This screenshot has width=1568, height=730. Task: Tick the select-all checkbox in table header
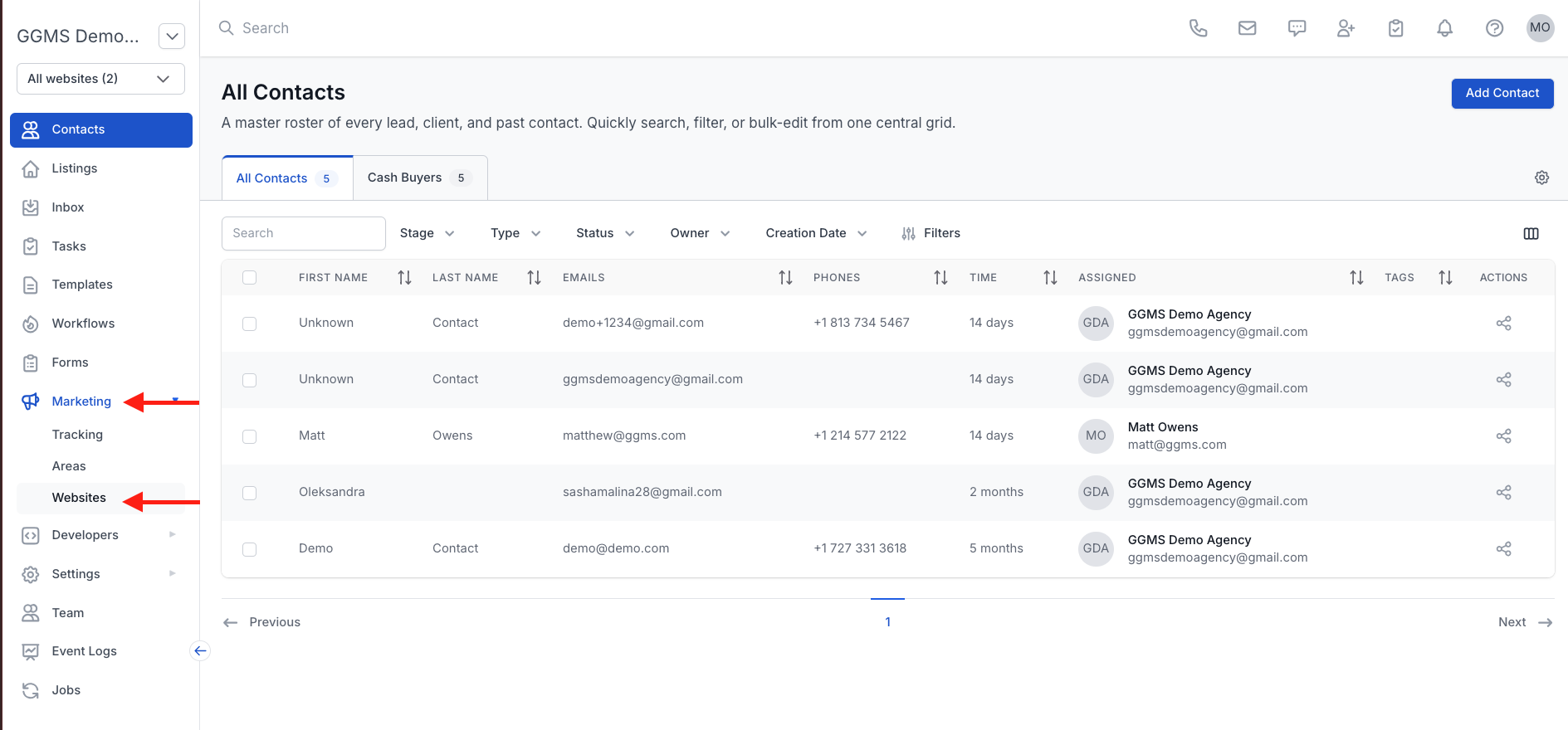(x=249, y=278)
